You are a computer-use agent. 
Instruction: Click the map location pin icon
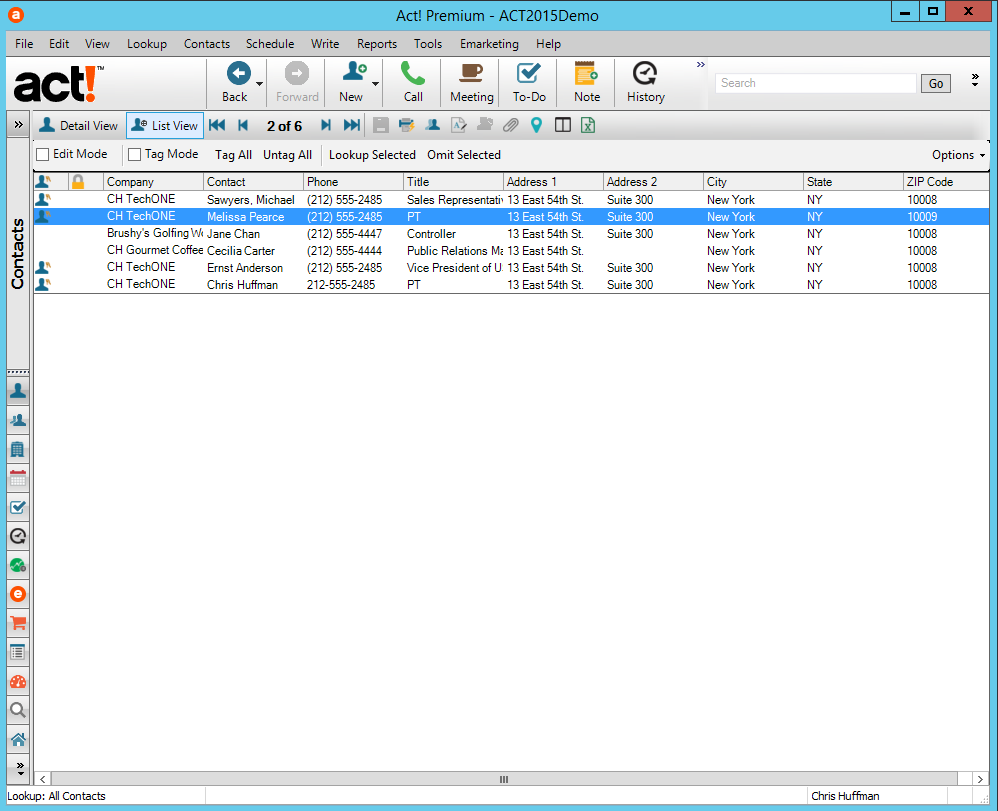[x=537, y=125]
